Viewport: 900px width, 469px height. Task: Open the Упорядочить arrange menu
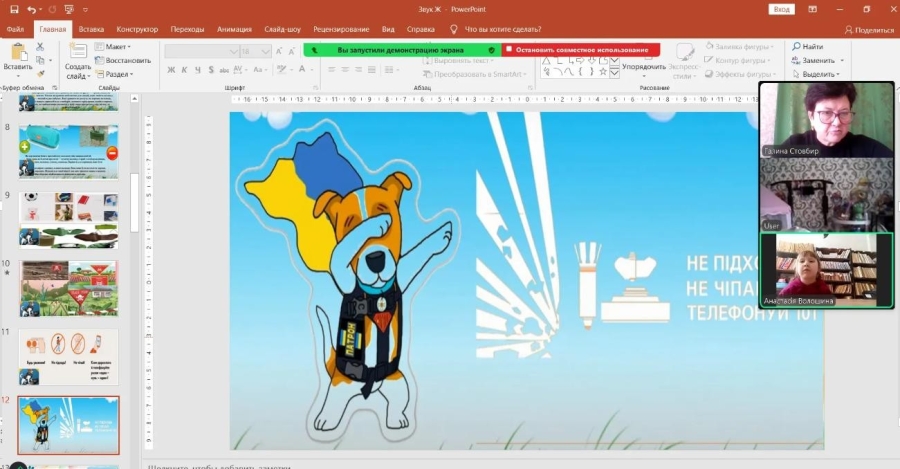click(644, 67)
